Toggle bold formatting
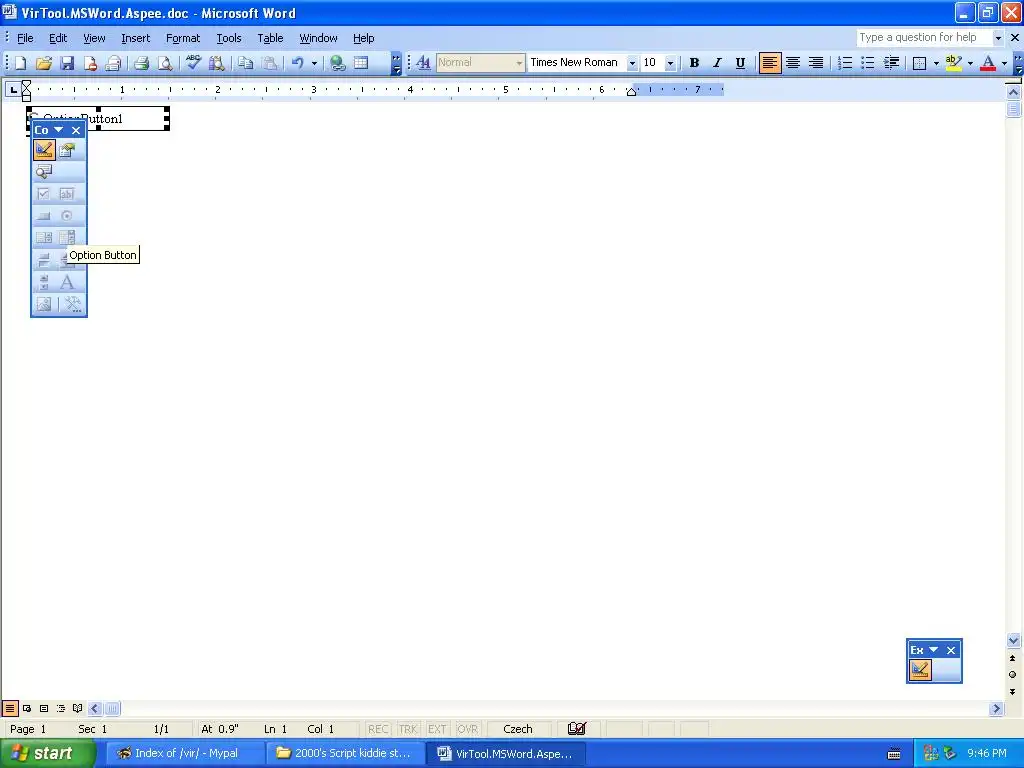Image resolution: width=1024 pixels, height=768 pixels. pyautogui.click(x=694, y=63)
